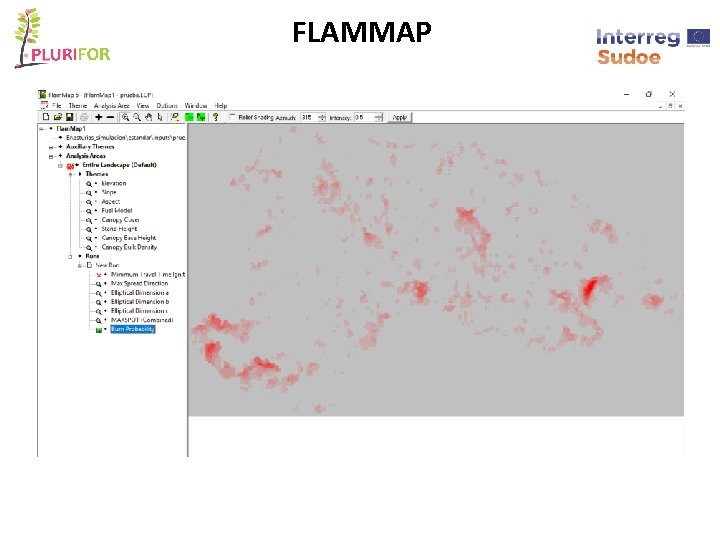
Task: Select the Elevation theme label
Action: pyautogui.click(x=113, y=183)
